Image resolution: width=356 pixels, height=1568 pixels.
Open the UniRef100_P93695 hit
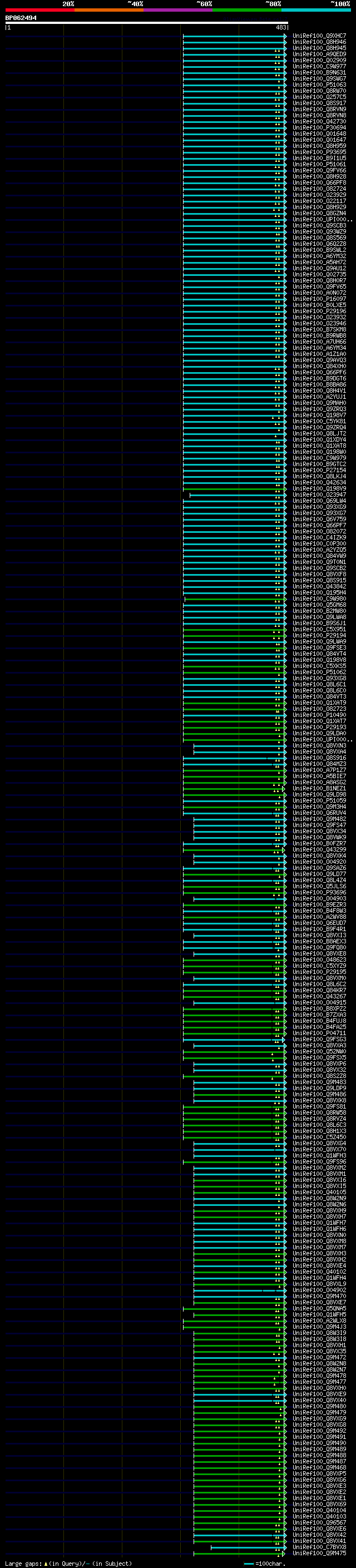pos(319,152)
